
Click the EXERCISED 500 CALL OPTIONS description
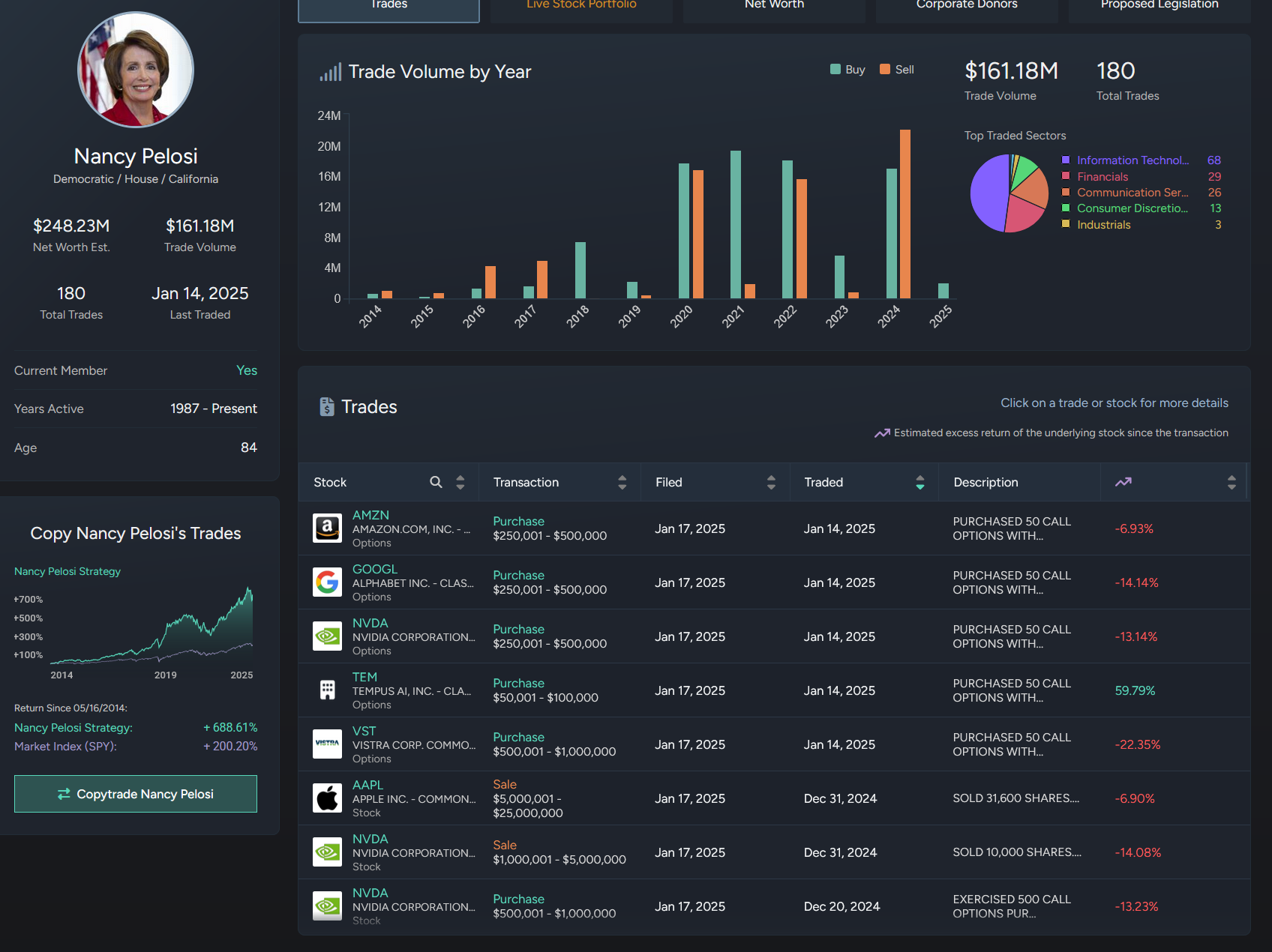click(1012, 906)
